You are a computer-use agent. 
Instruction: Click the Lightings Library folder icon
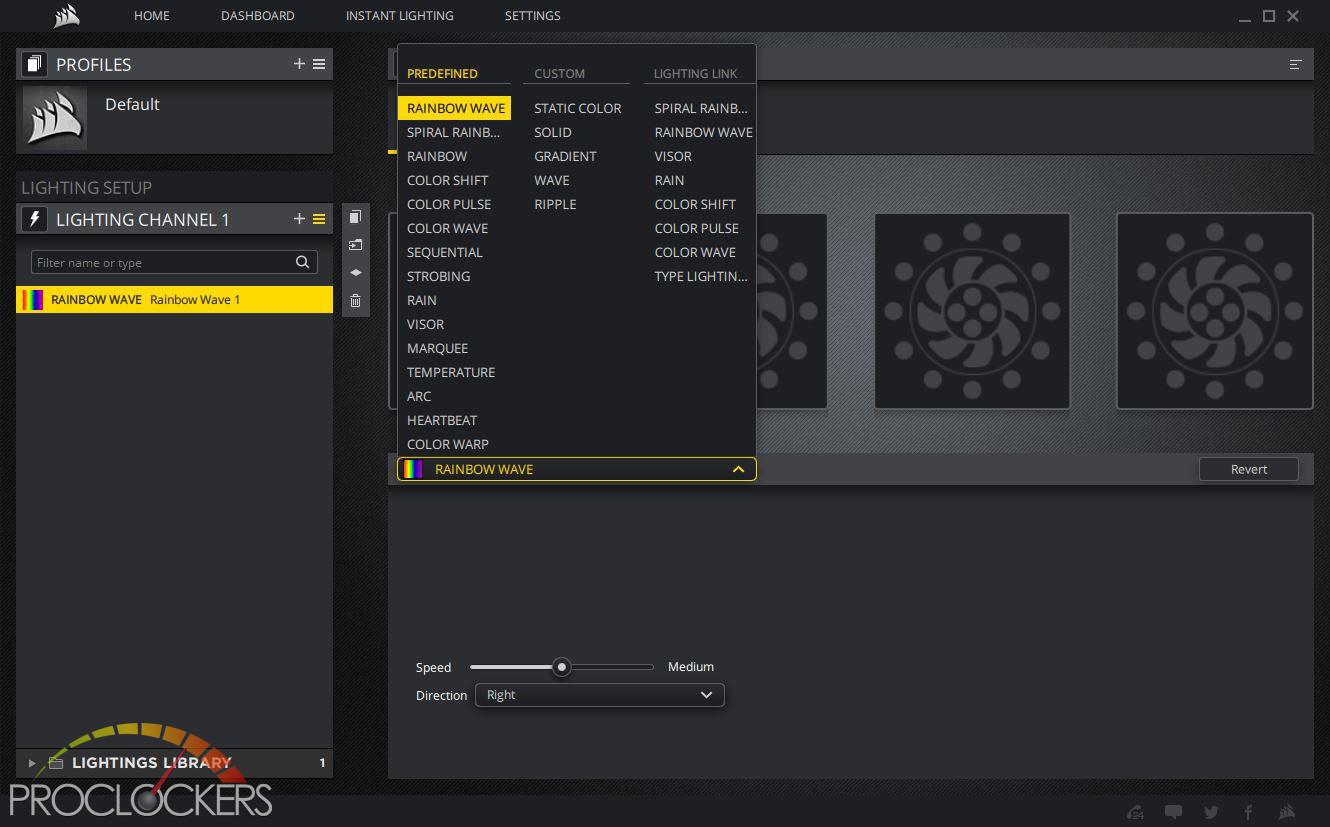[x=56, y=763]
